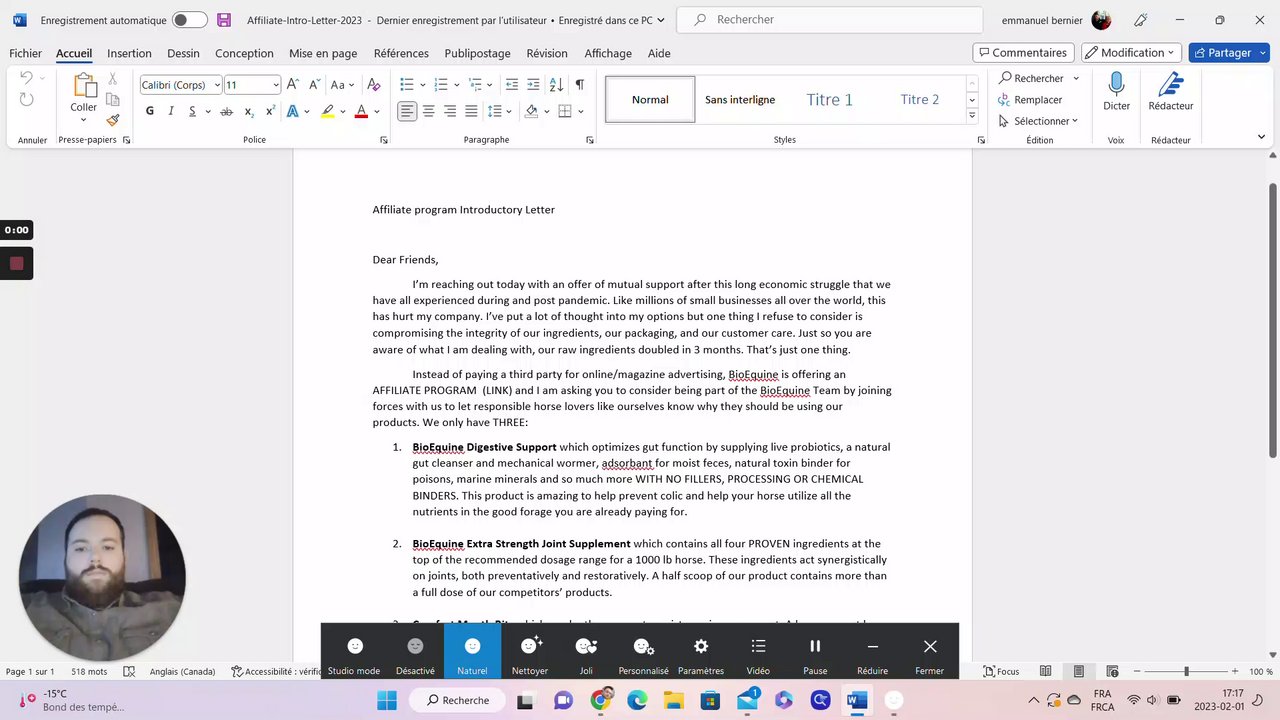This screenshot has height=720, width=1280.
Task: Click the Commentaires button
Action: (1023, 53)
